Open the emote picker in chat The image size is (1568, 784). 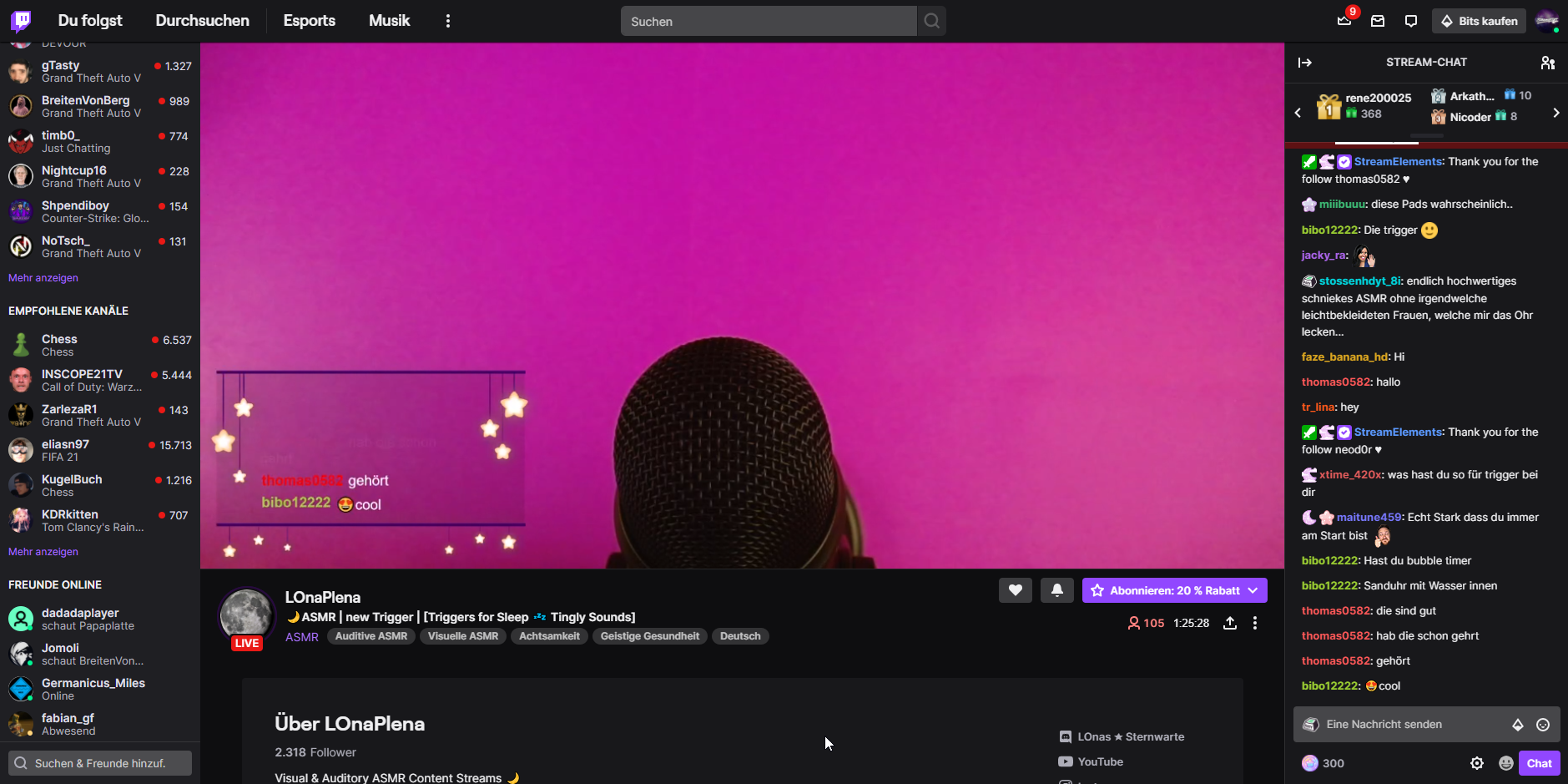[1543, 725]
